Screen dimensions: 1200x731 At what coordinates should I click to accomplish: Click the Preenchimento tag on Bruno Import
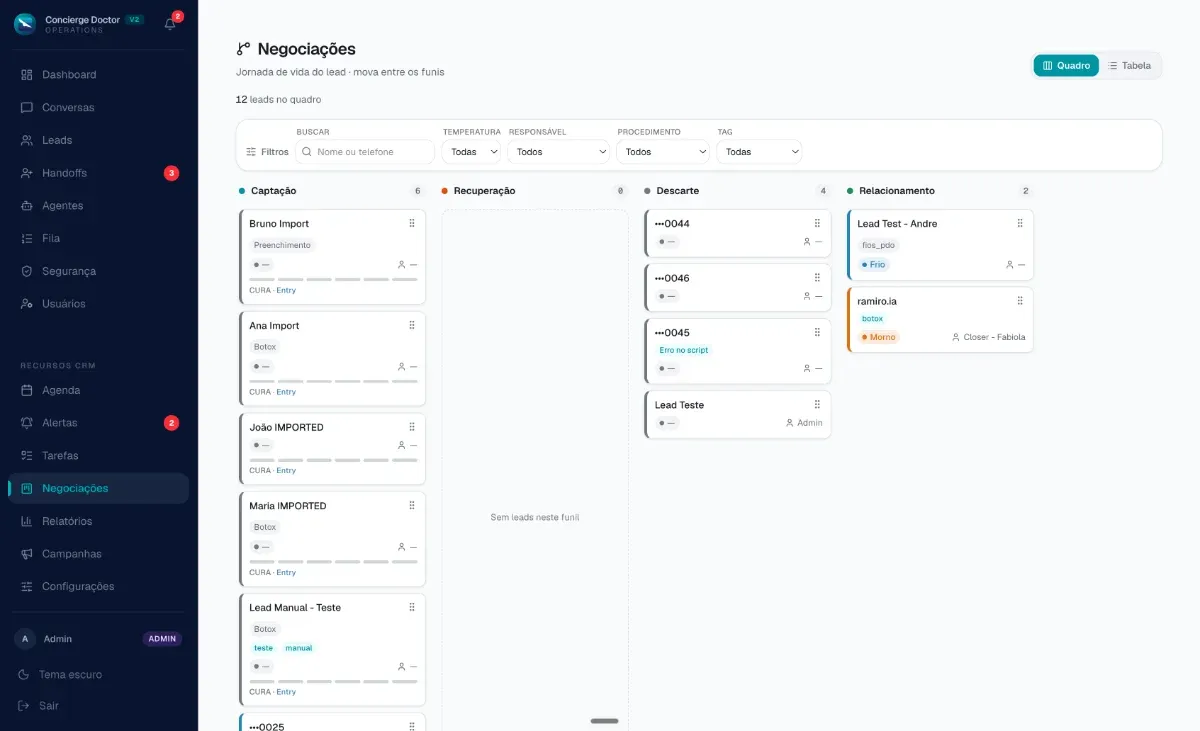pos(282,245)
